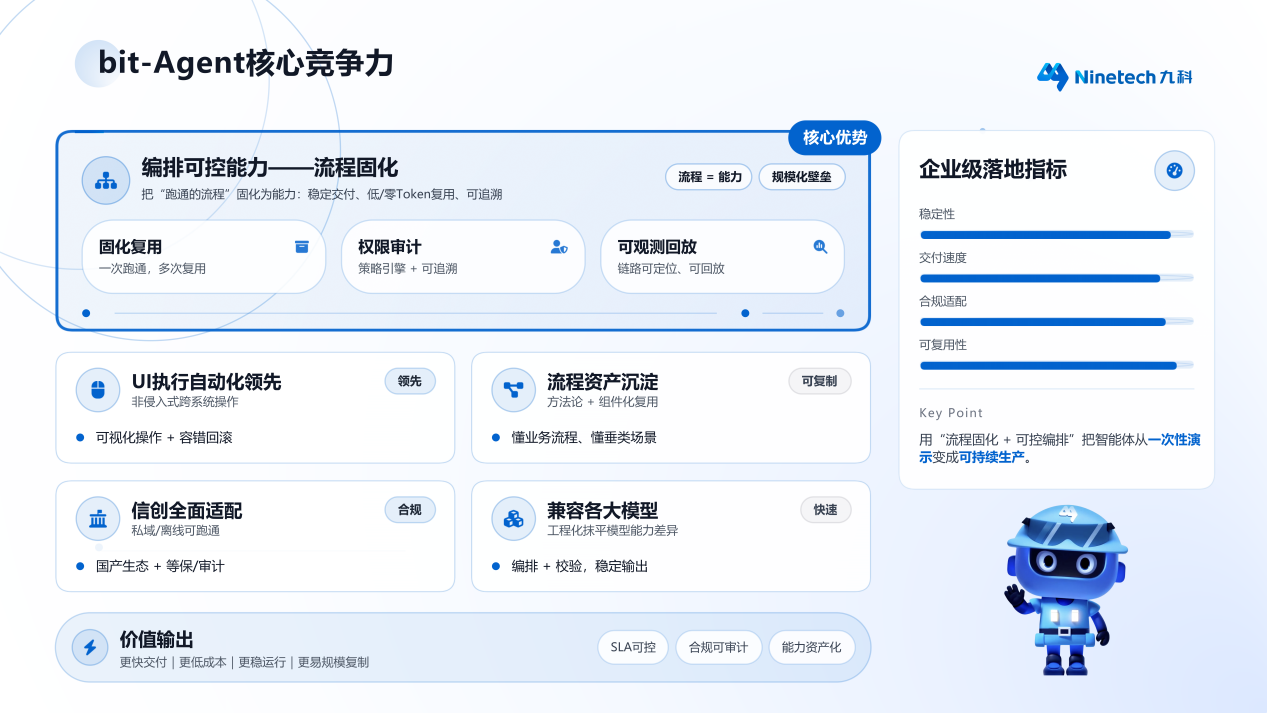
Task: Click the 流程资产沉淀 heading
Action: 602,382
